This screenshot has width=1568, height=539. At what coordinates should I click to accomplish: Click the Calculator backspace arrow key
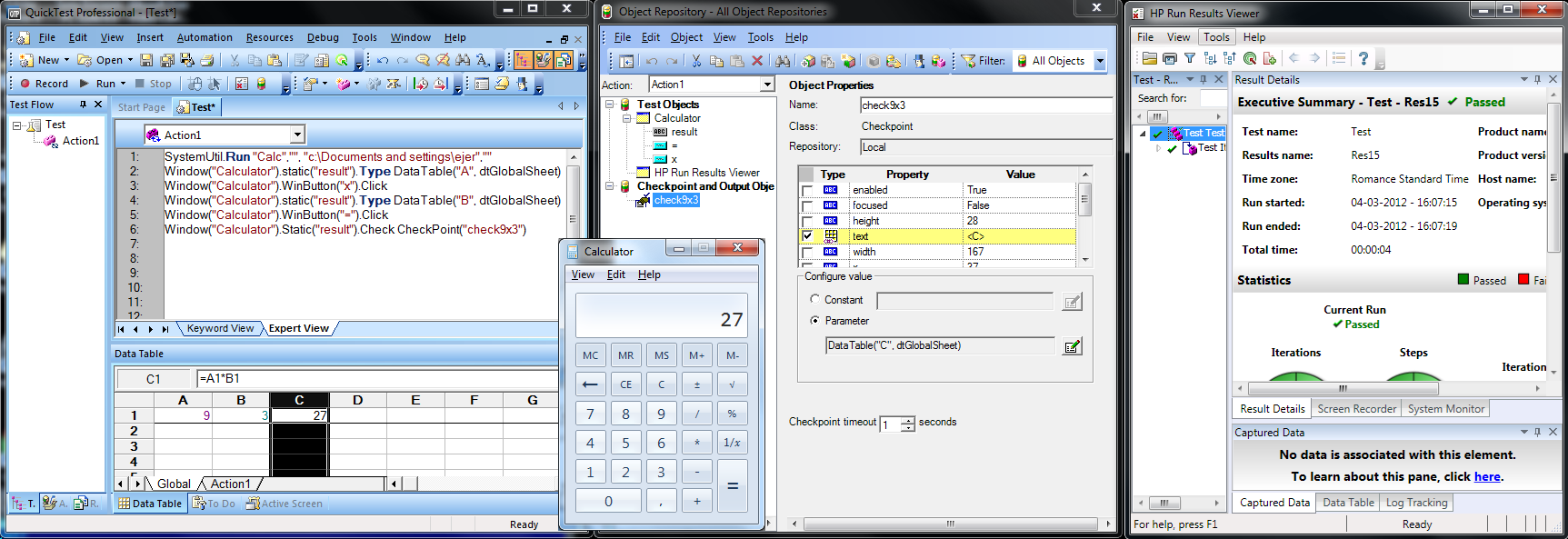coord(591,384)
